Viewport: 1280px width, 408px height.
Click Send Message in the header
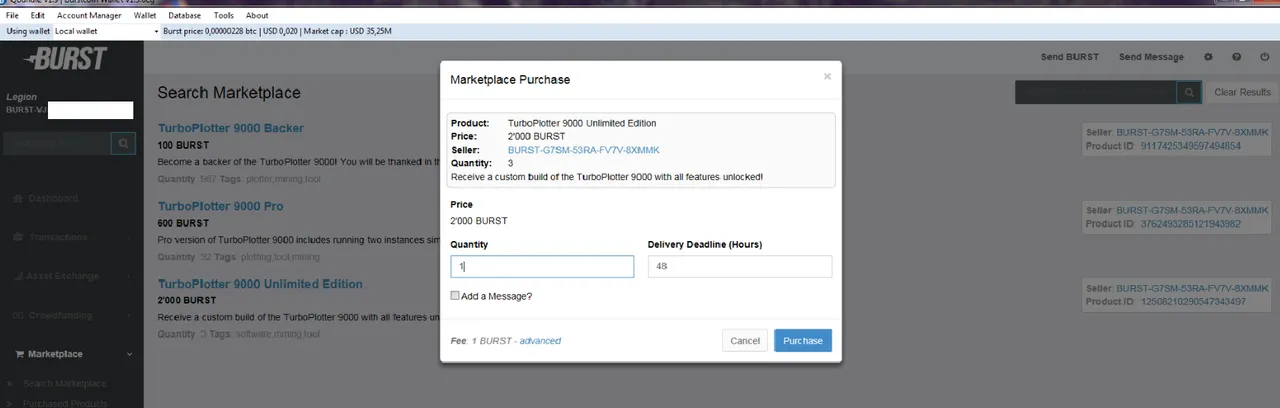pyautogui.click(x=1151, y=57)
